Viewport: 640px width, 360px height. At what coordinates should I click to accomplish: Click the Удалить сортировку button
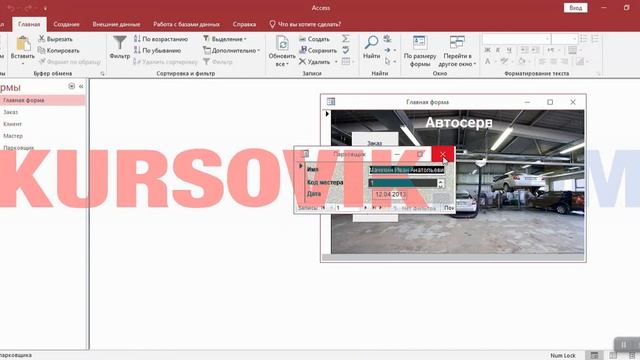click(166, 62)
